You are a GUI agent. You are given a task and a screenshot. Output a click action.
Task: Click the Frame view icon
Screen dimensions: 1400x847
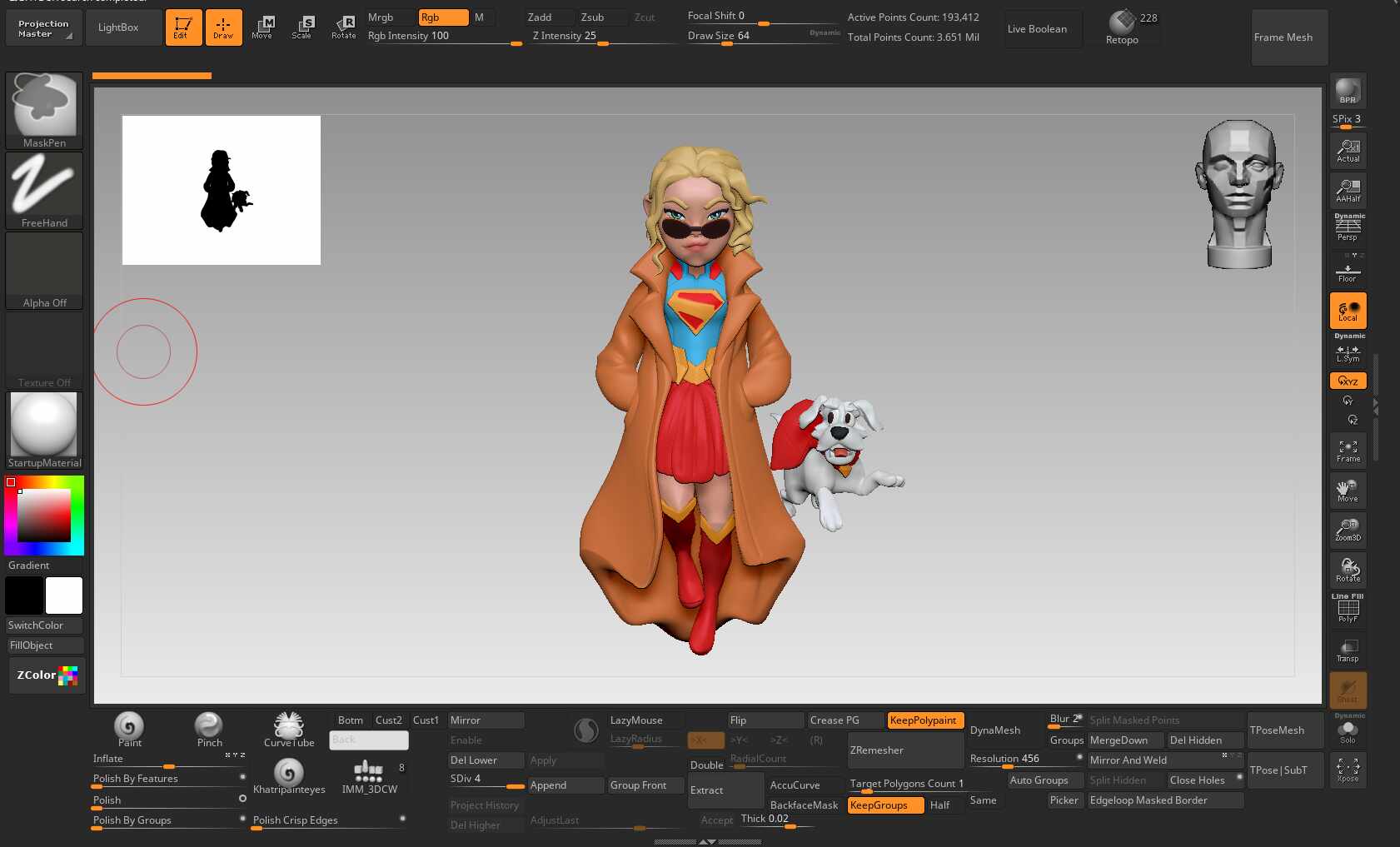(x=1348, y=451)
